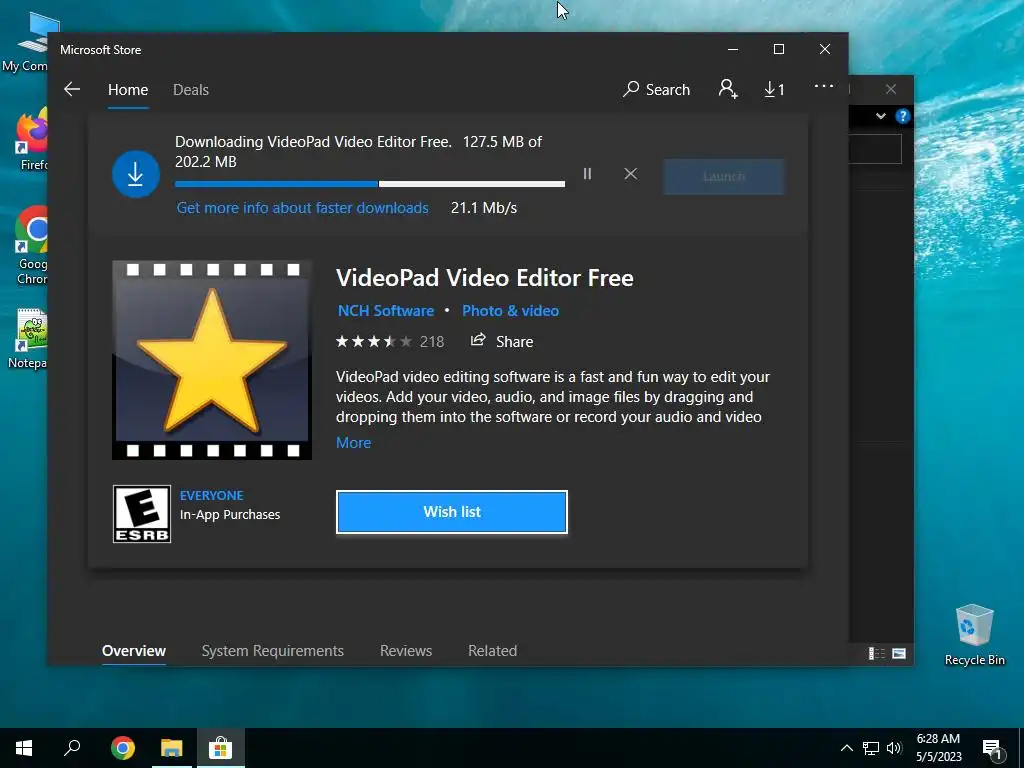Screen dimensions: 1024x768
Task: Close the background window behind Store
Action: [x=891, y=89]
